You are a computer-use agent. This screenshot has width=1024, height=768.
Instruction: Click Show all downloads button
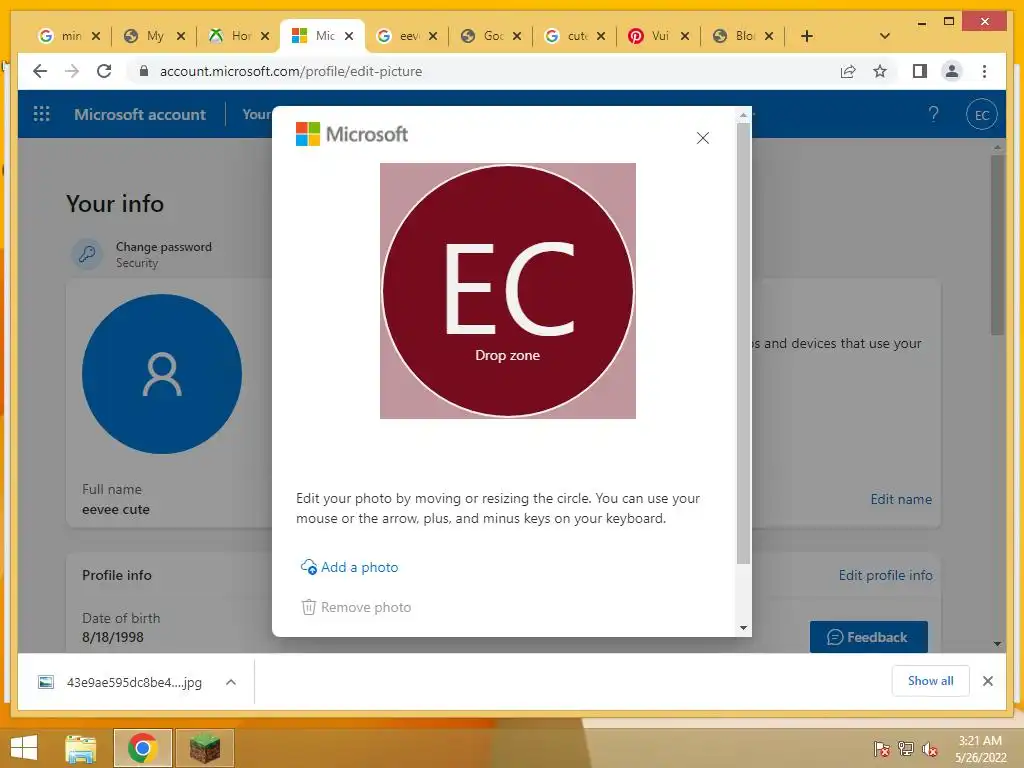[930, 680]
